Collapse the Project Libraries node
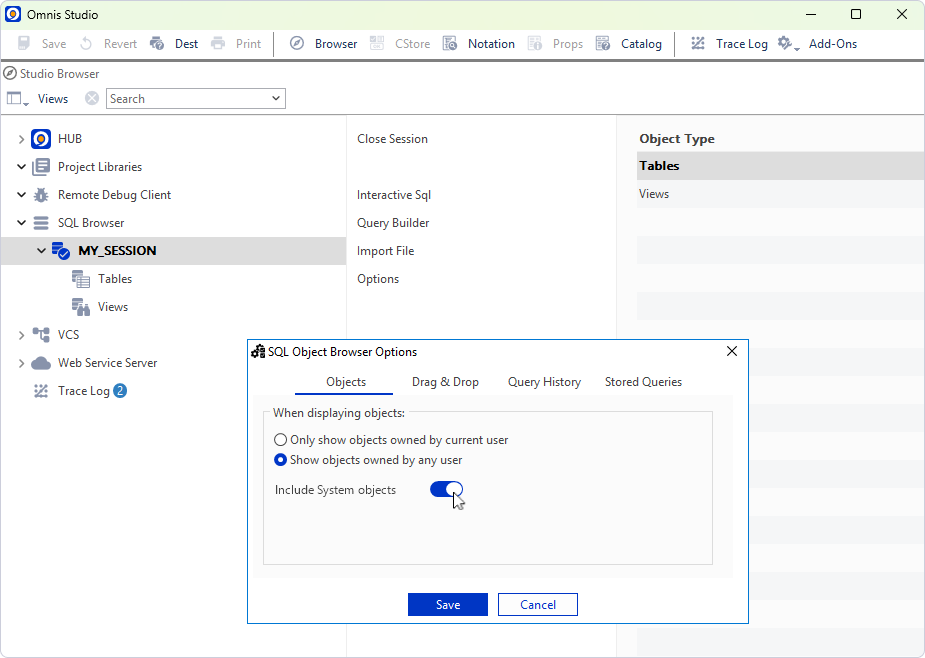This screenshot has width=925, height=658. (21, 167)
